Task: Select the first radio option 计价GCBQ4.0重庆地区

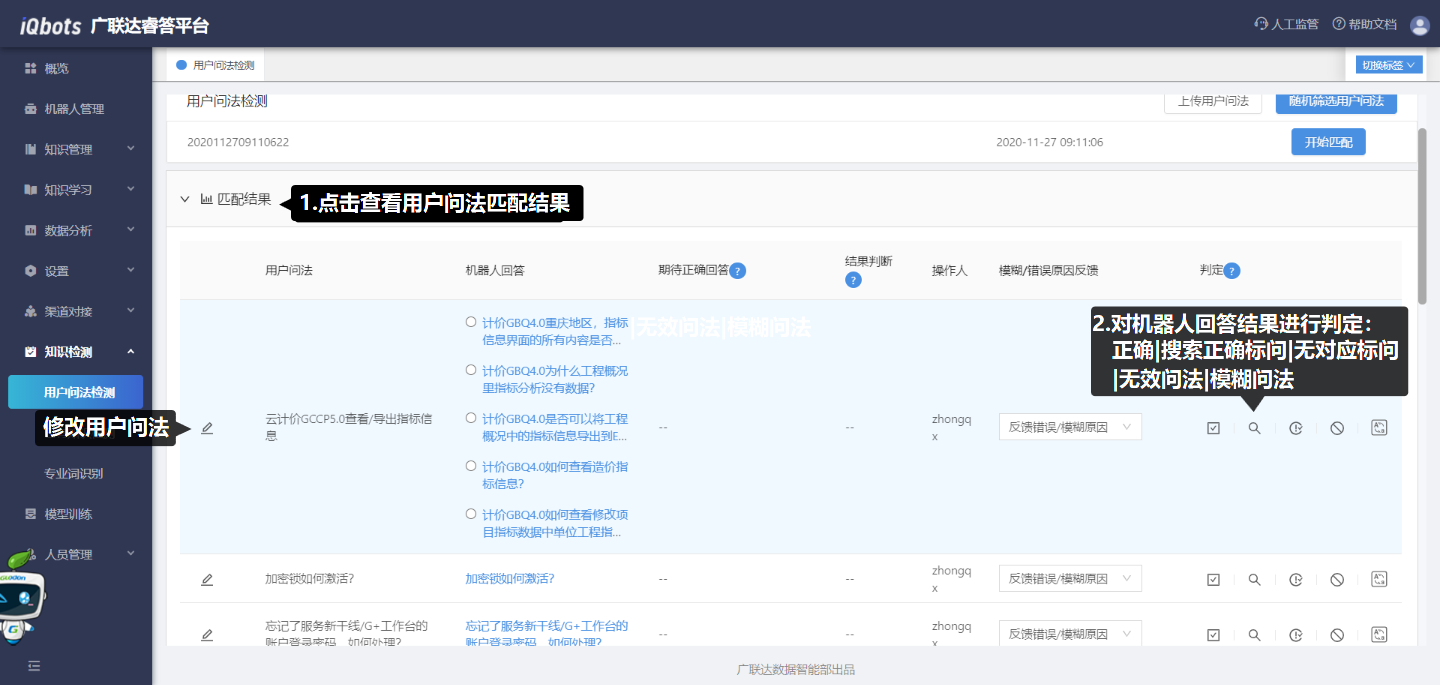Action: point(471,322)
